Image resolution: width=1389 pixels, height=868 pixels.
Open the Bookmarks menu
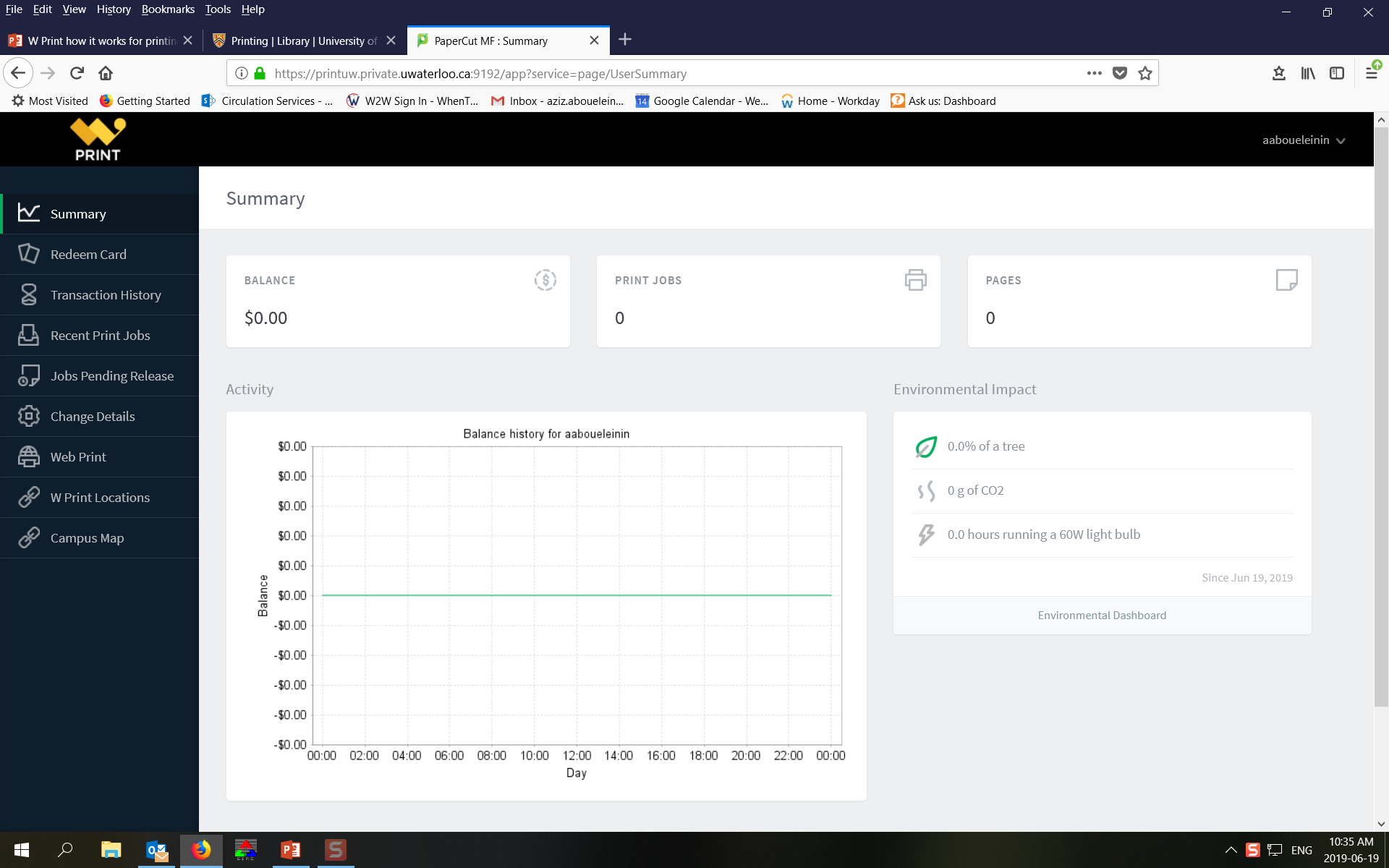pyautogui.click(x=168, y=9)
